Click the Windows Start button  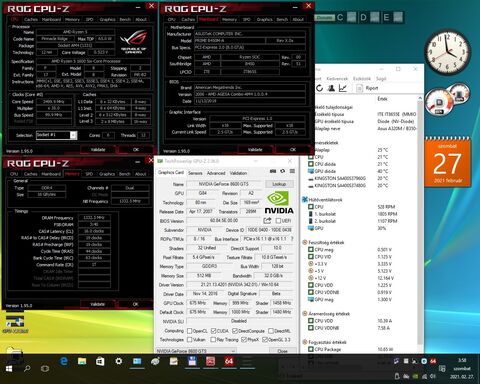(x=9, y=368)
